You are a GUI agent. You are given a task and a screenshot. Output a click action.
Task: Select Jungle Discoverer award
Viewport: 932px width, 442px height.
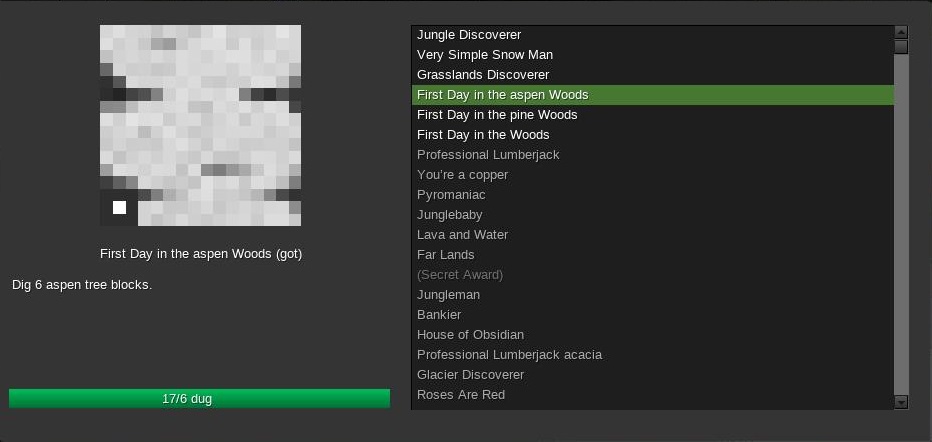click(469, 35)
